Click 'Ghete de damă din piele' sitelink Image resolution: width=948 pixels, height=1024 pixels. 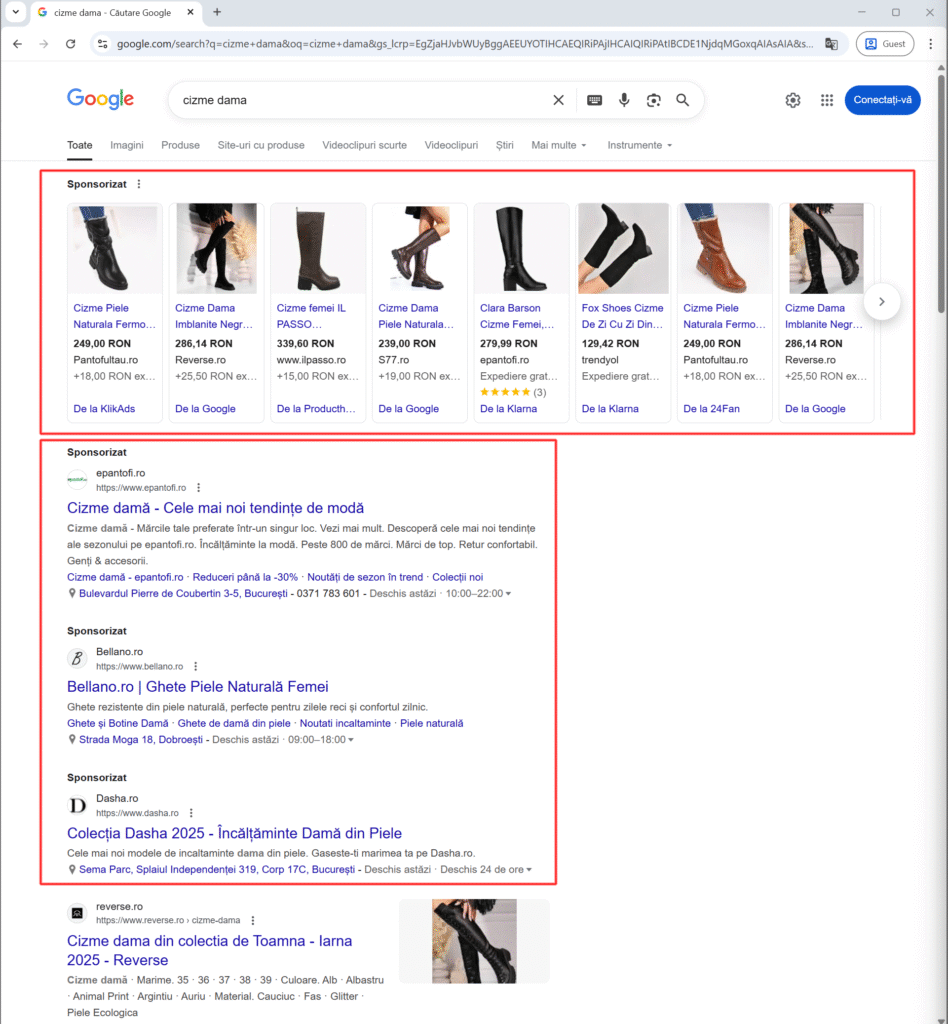[x=234, y=724]
